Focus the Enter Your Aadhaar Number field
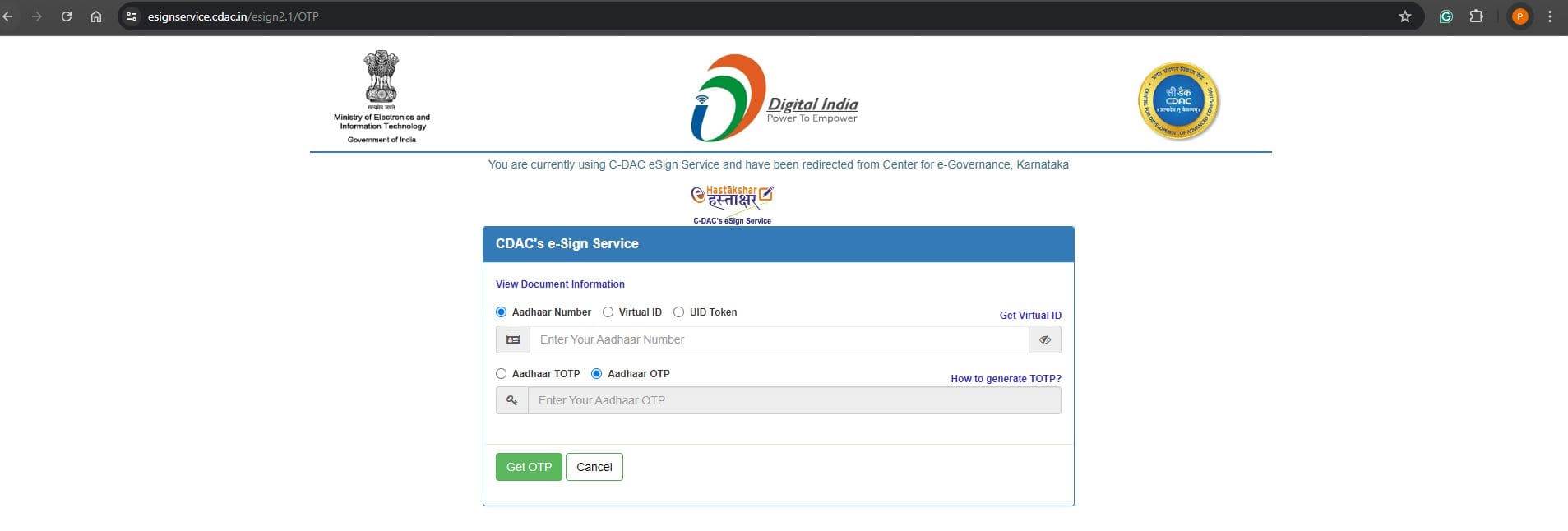Image resolution: width=1568 pixels, height=531 pixels. [x=779, y=339]
